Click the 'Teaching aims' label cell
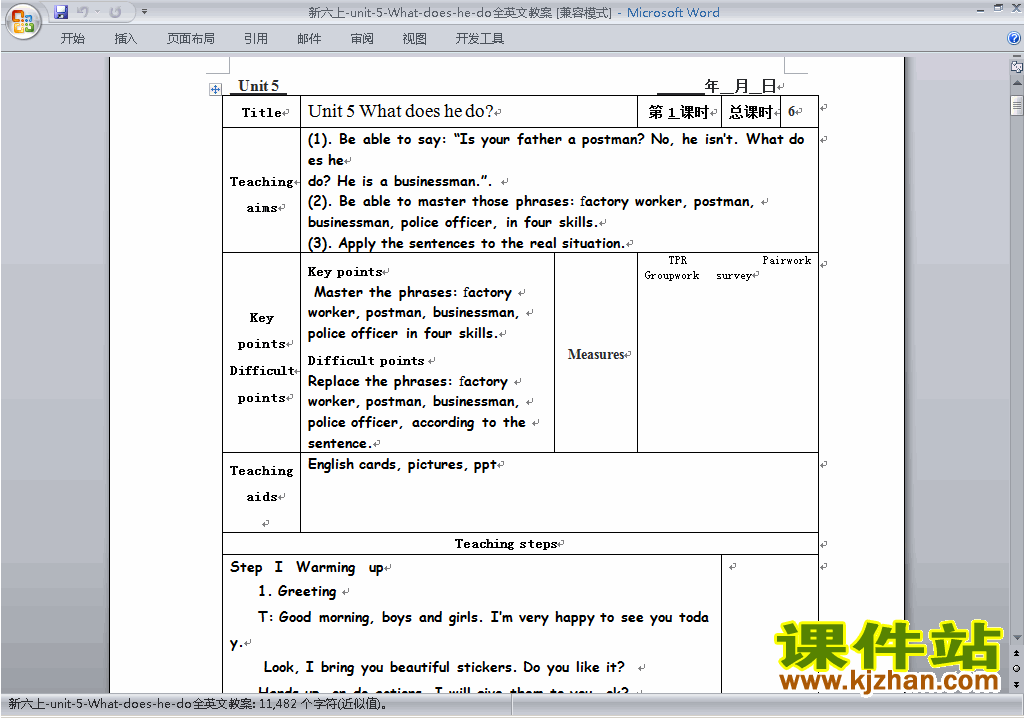 pos(261,190)
